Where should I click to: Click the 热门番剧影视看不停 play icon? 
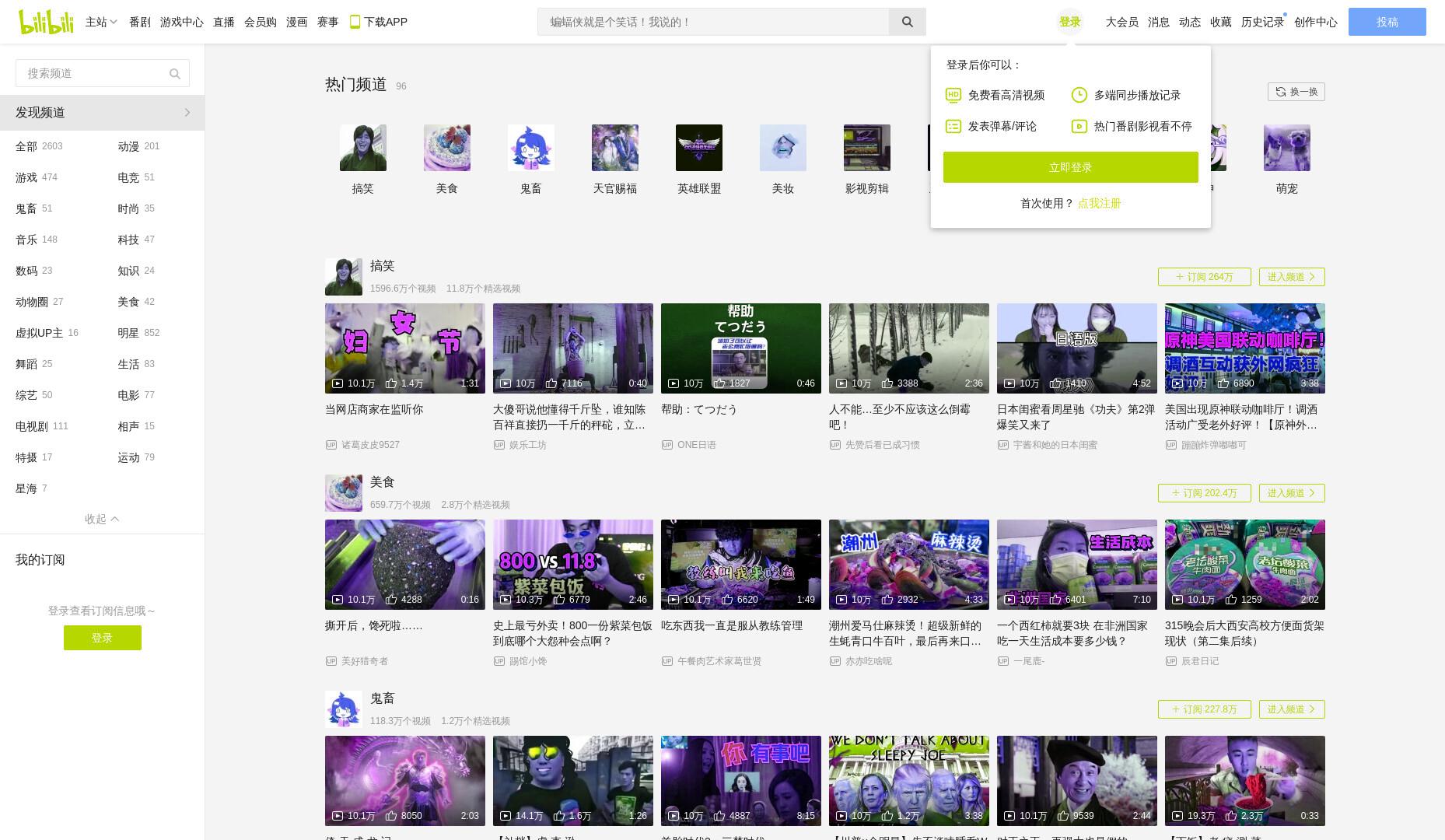[1079, 126]
